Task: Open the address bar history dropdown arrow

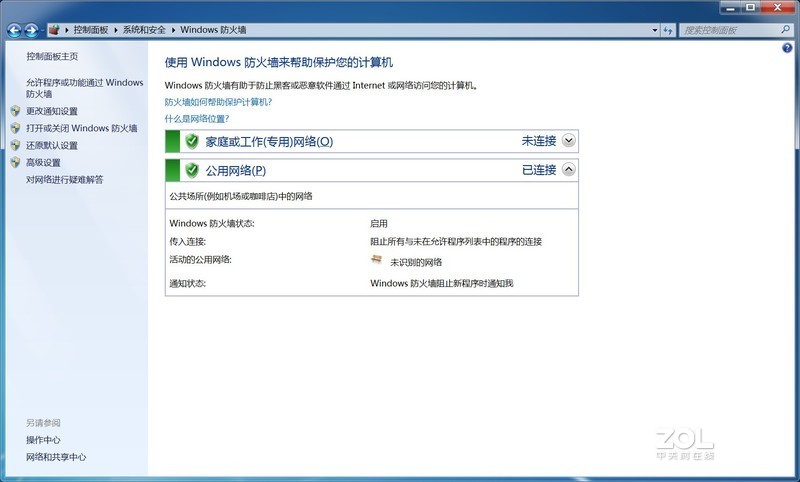Action: click(x=655, y=30)
